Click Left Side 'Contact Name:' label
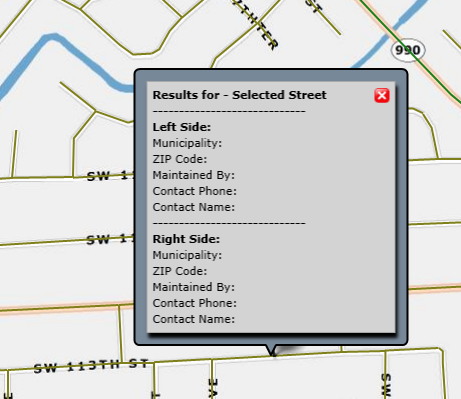 [194, 207]
